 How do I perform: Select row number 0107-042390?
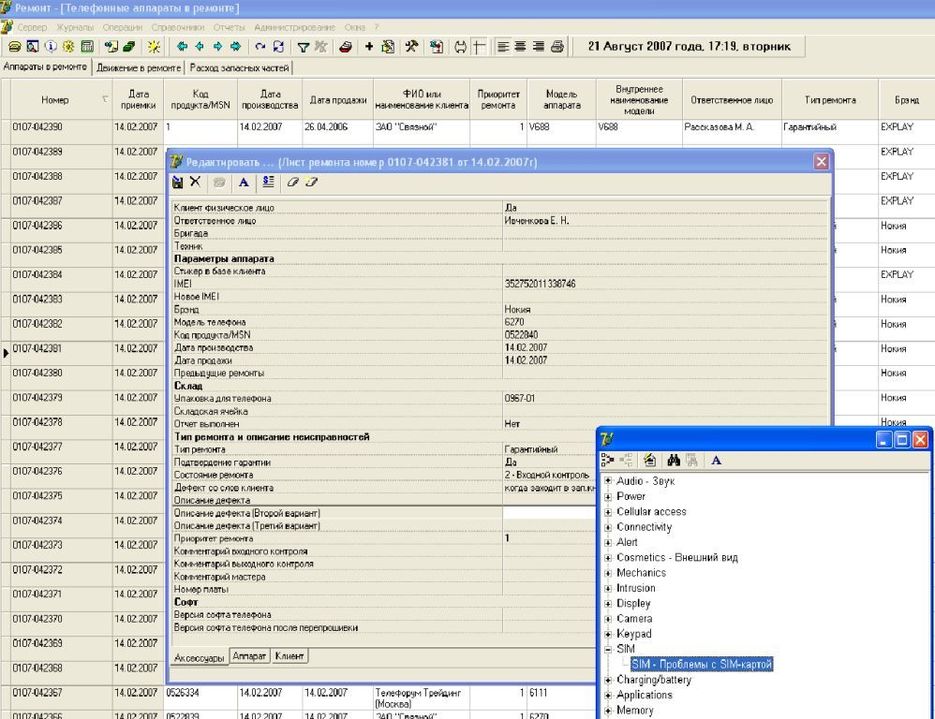[x=38, y=127]
